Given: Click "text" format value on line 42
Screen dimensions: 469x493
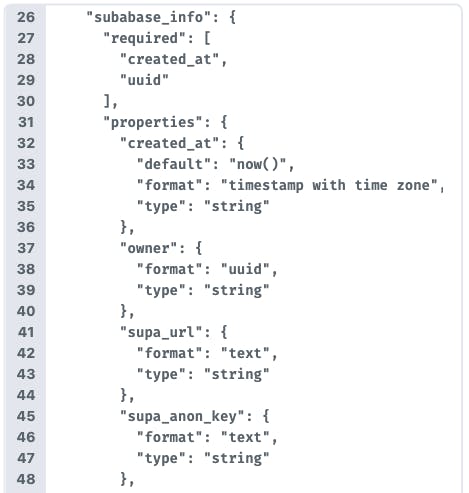Looking at the screenshot, I should (245, 353).
